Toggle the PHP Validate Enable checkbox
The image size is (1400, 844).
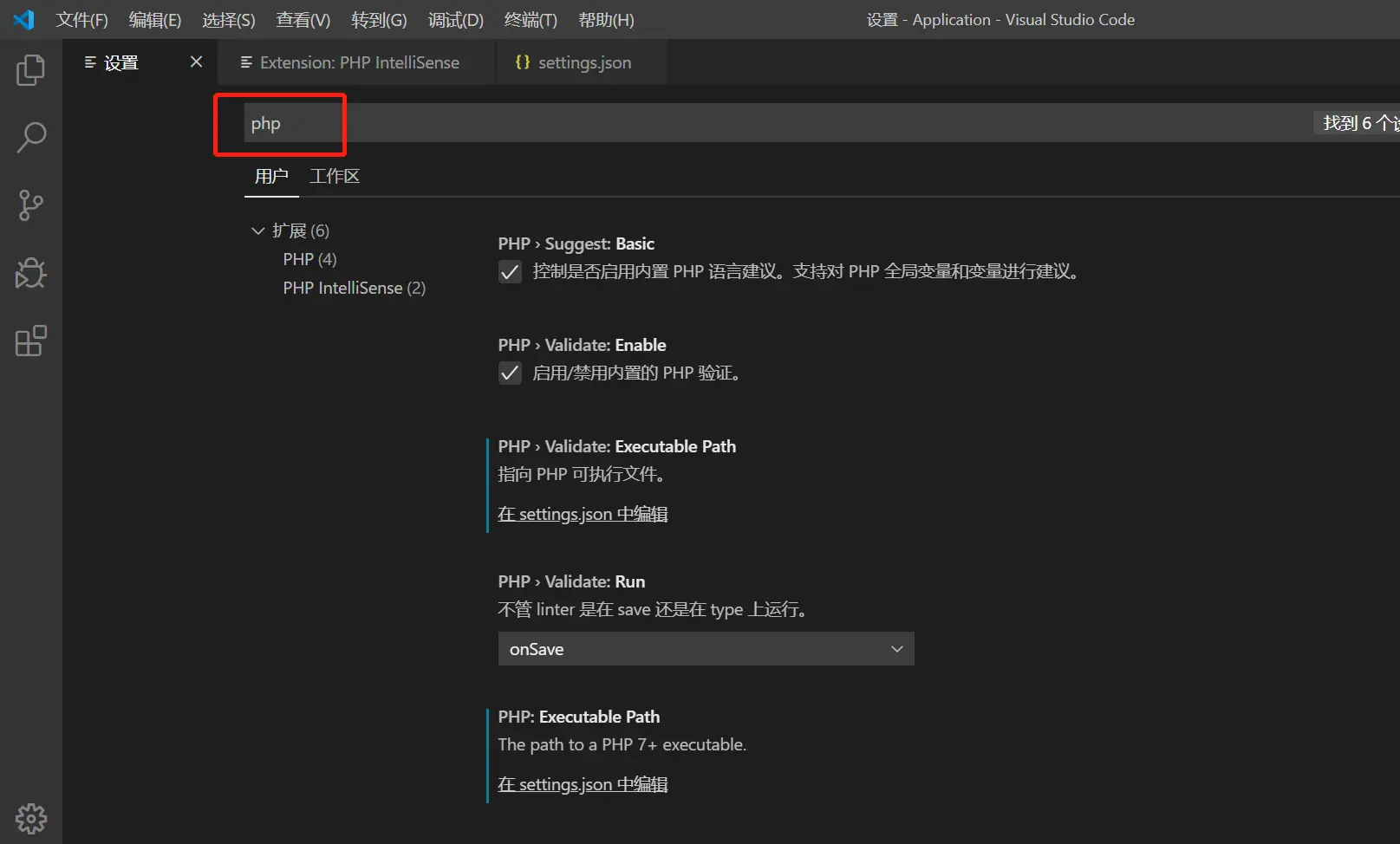pos(510,373)
